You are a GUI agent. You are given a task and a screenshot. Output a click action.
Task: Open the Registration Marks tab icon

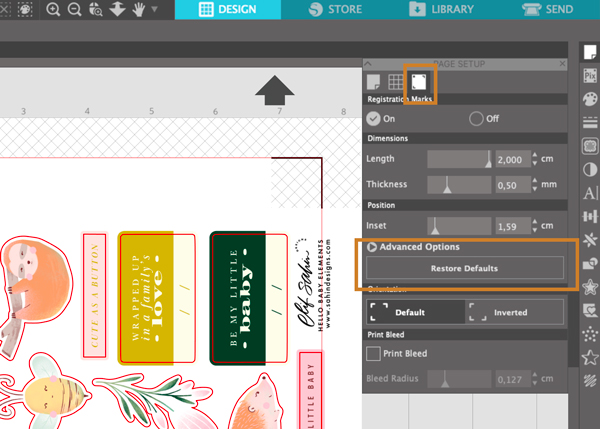(x=419, y=82)
